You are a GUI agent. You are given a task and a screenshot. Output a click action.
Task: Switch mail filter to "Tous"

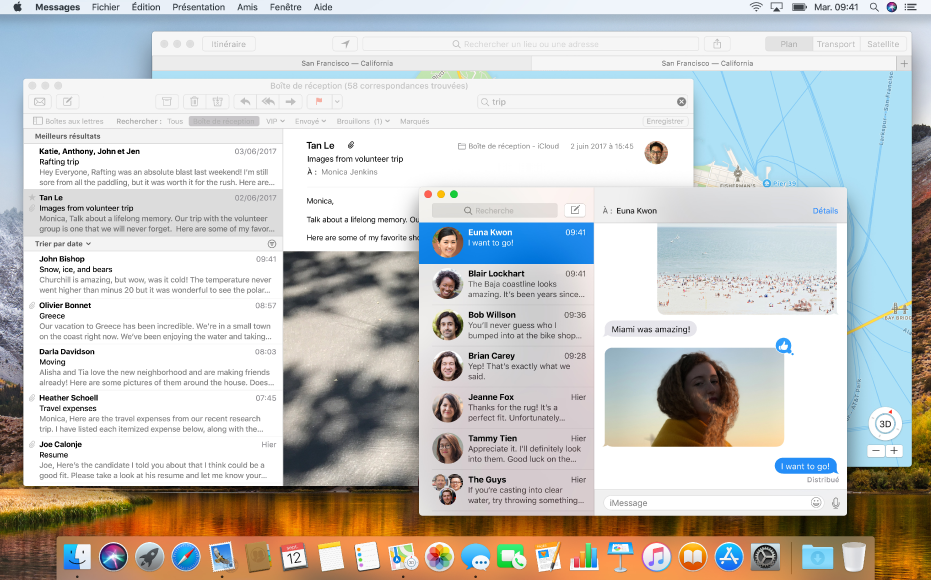[173, 121]
